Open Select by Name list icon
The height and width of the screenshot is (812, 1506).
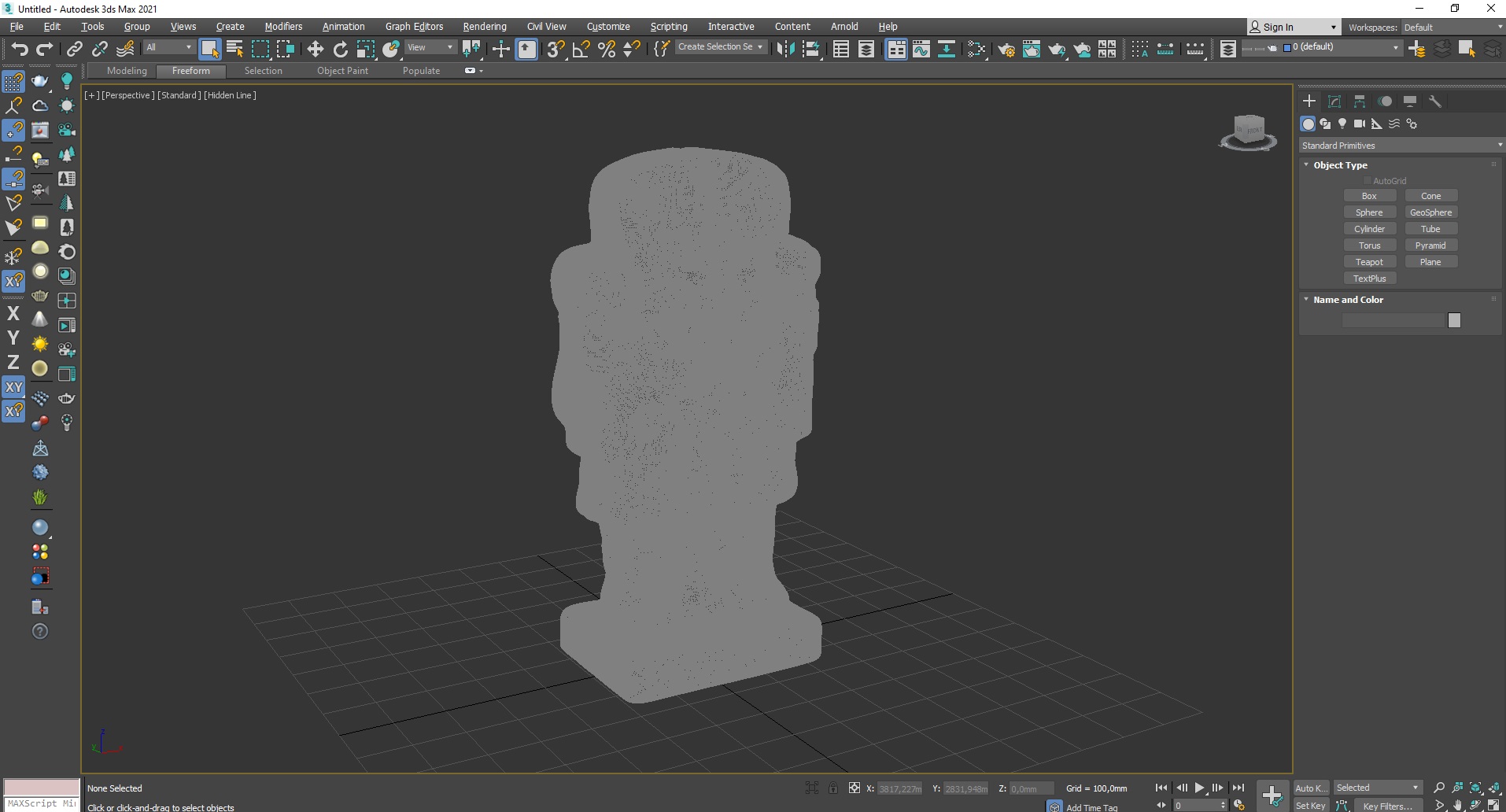234,49
